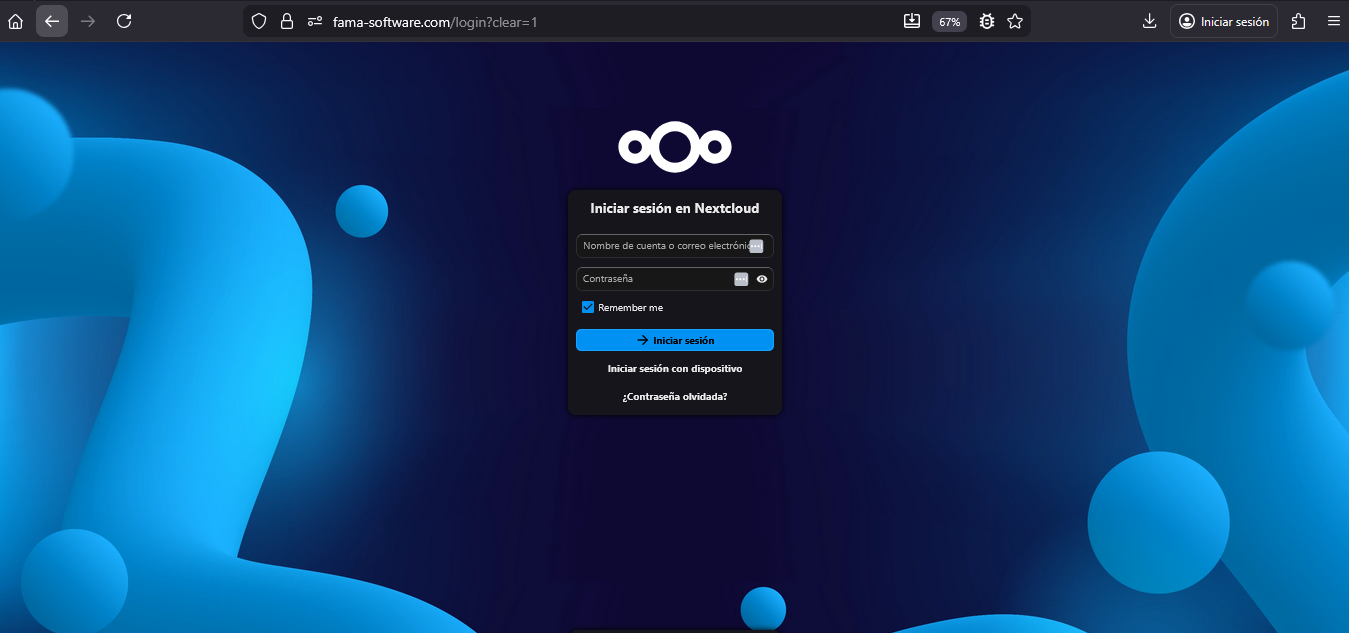Open the bug-shaped extension icon

[x=987, y=21]
